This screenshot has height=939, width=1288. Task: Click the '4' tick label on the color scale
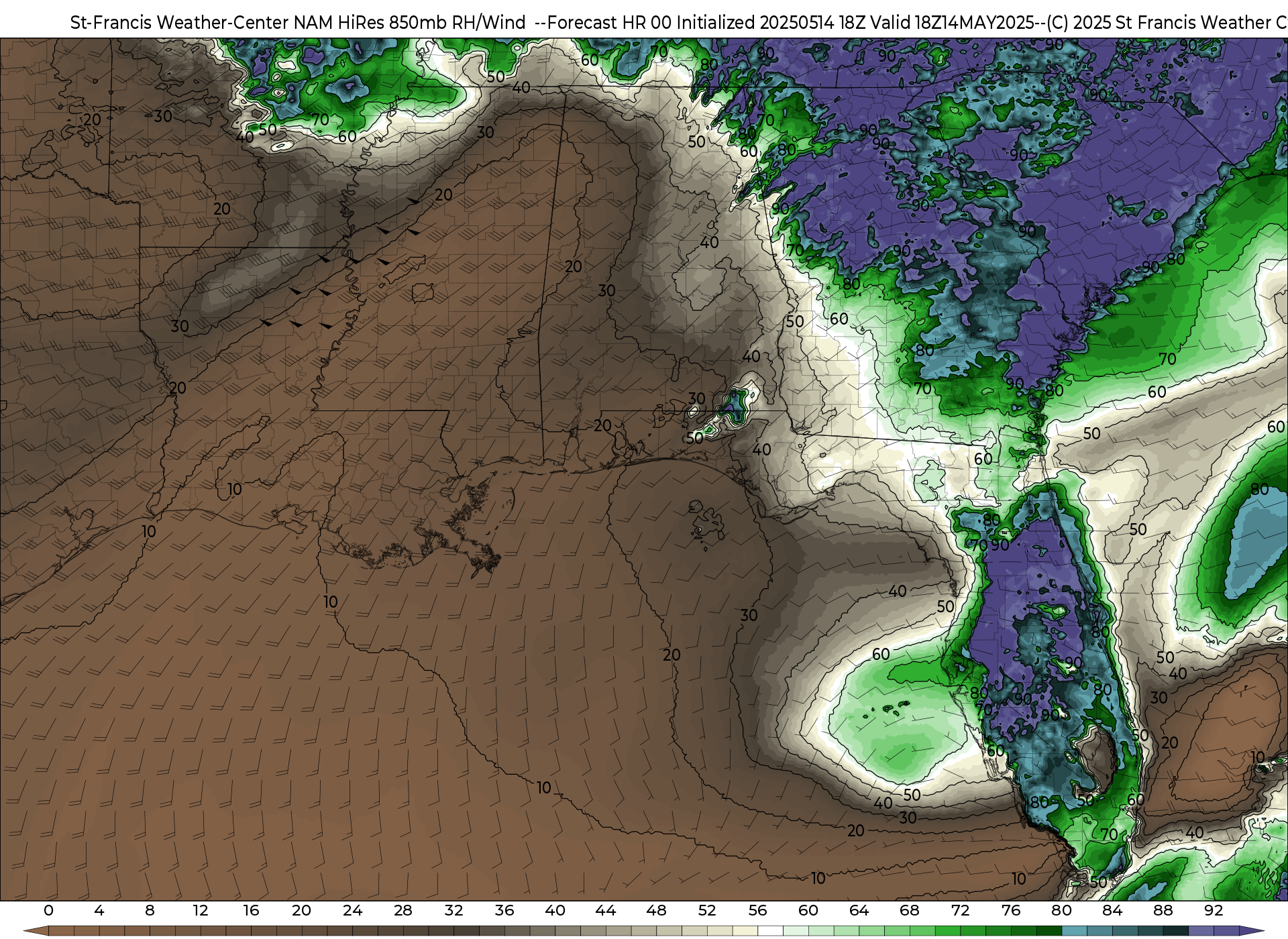click(99, 910)
